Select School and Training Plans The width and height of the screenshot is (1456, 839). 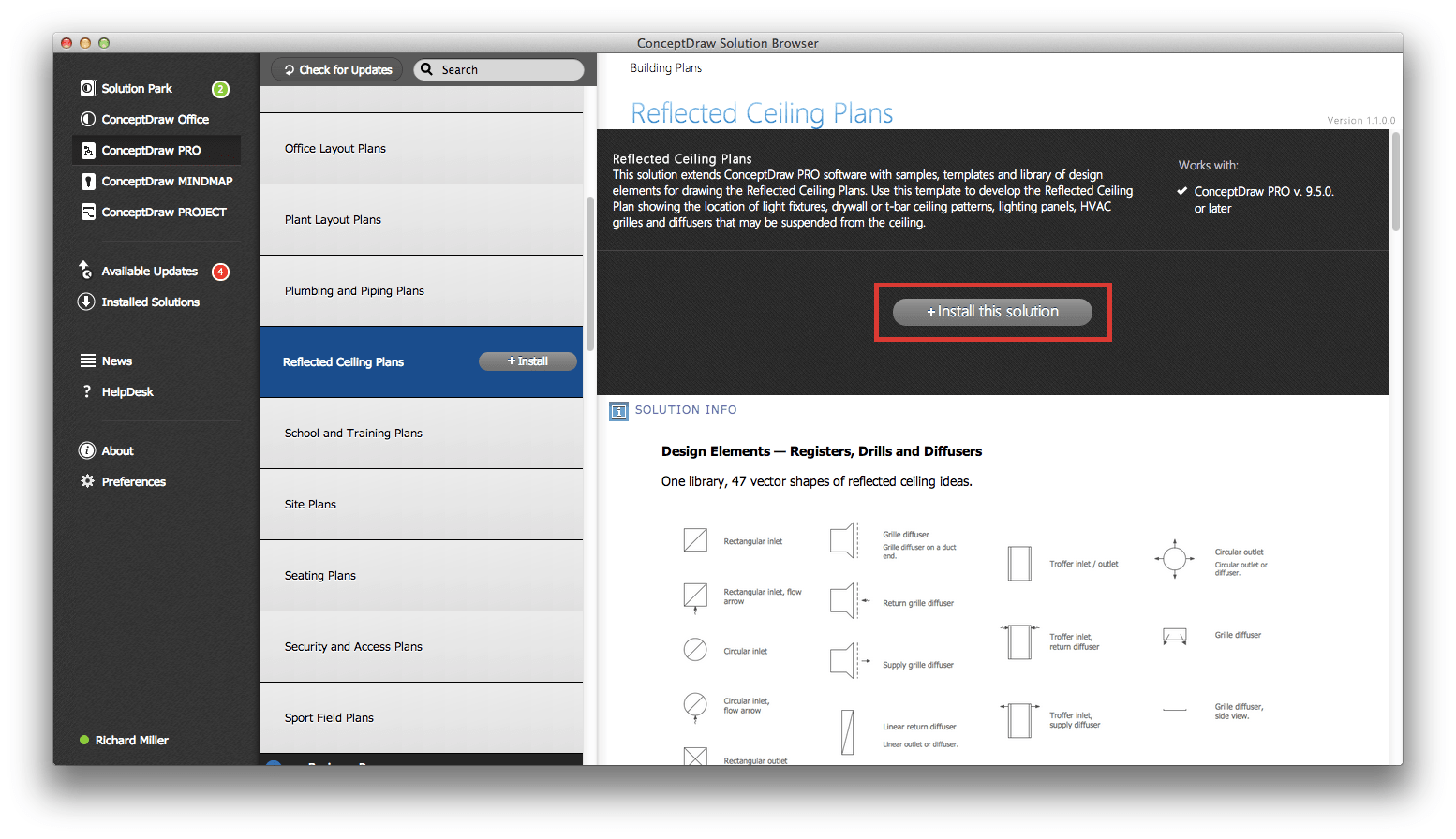pyautogui.click(x=421, y=433)
